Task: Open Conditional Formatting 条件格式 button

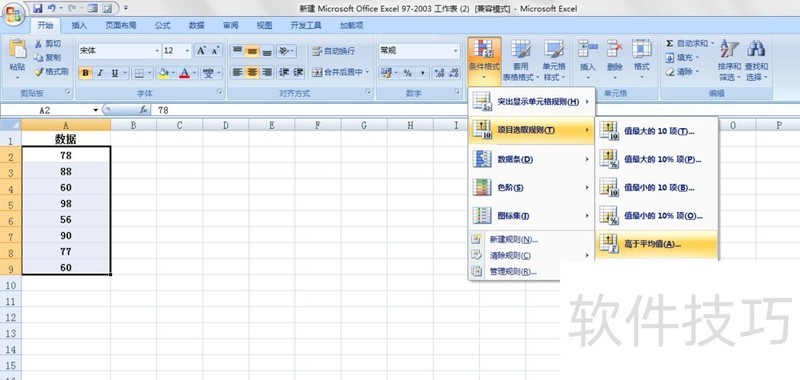Action: (484, 60)
